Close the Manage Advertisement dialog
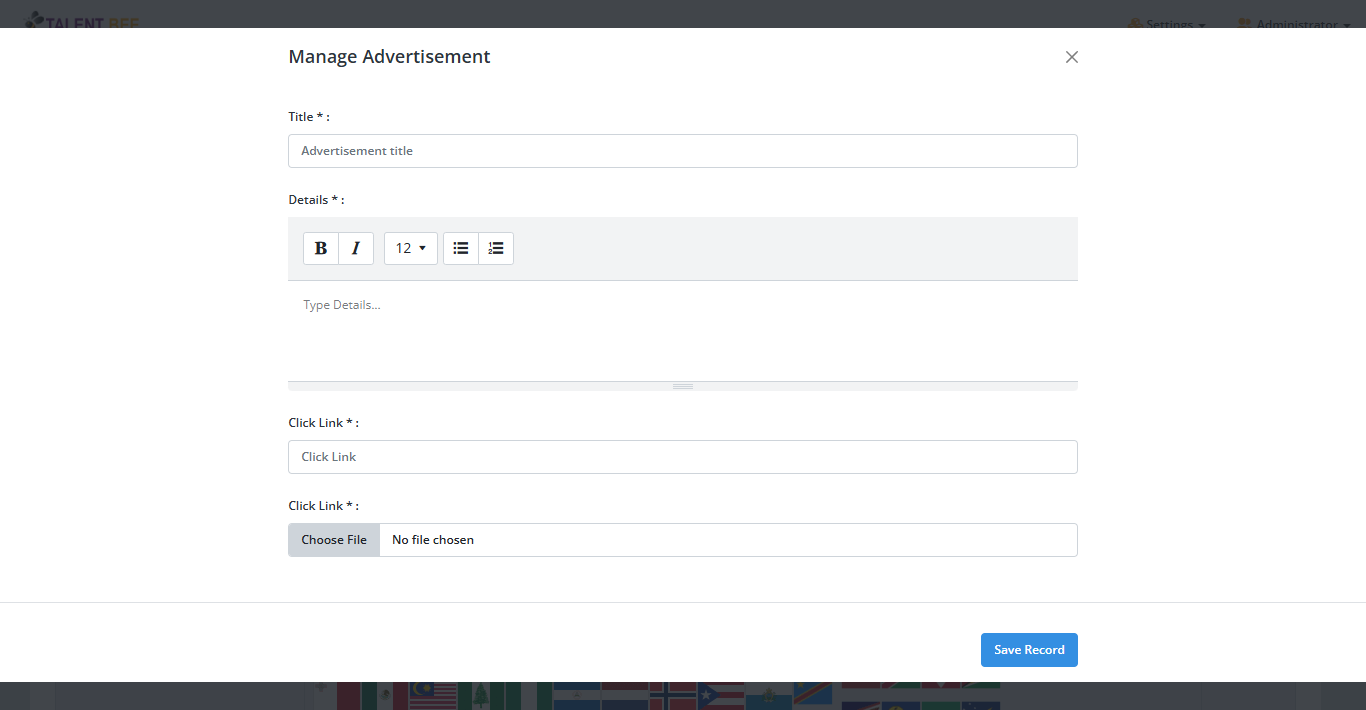The width and height of the screenshot is (1366, 710). [1071, 57]
